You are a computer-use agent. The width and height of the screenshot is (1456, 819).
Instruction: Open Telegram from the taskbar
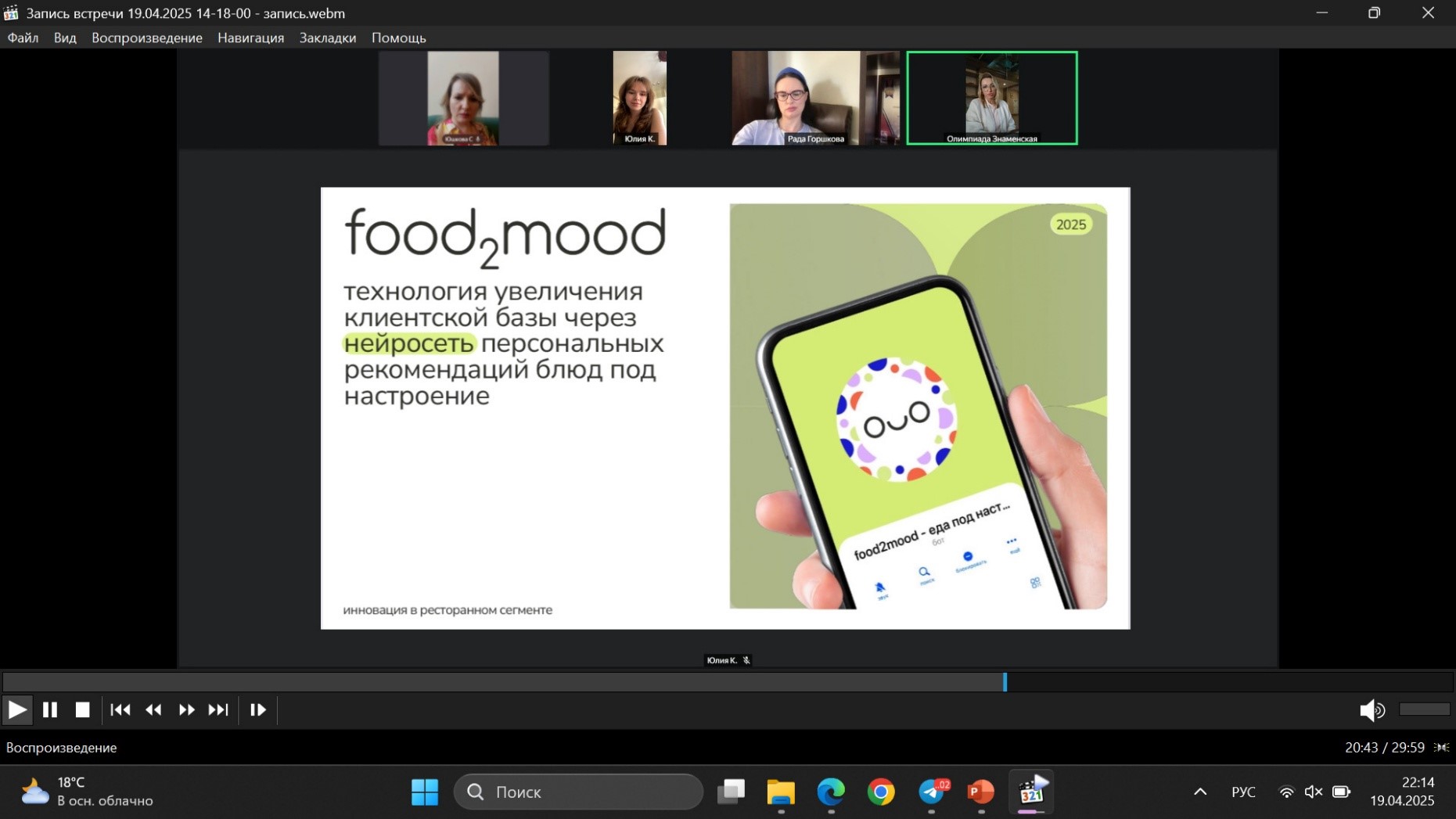[932, 792]
